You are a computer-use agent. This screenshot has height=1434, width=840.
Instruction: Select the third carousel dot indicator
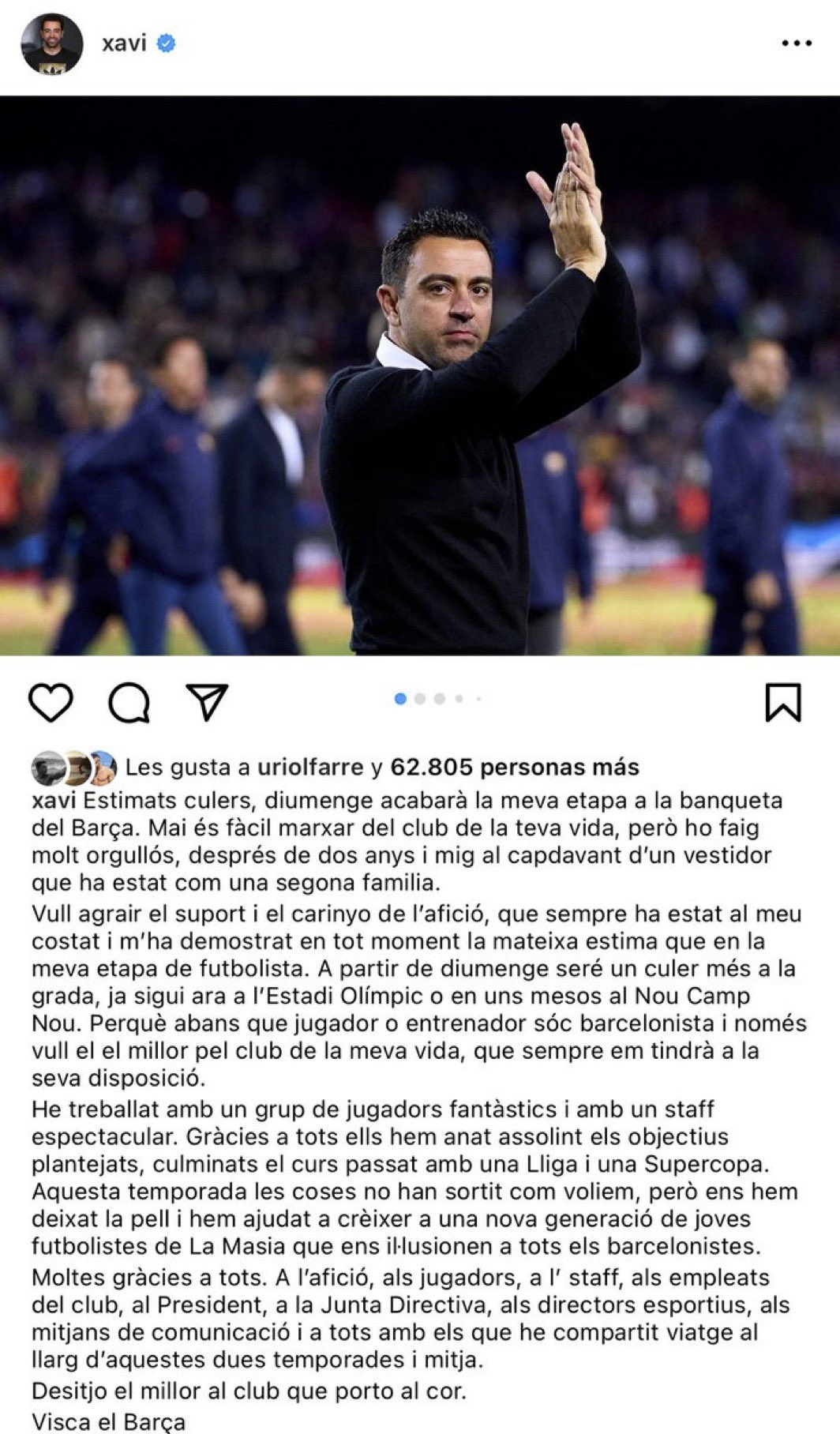pos(440,699)
